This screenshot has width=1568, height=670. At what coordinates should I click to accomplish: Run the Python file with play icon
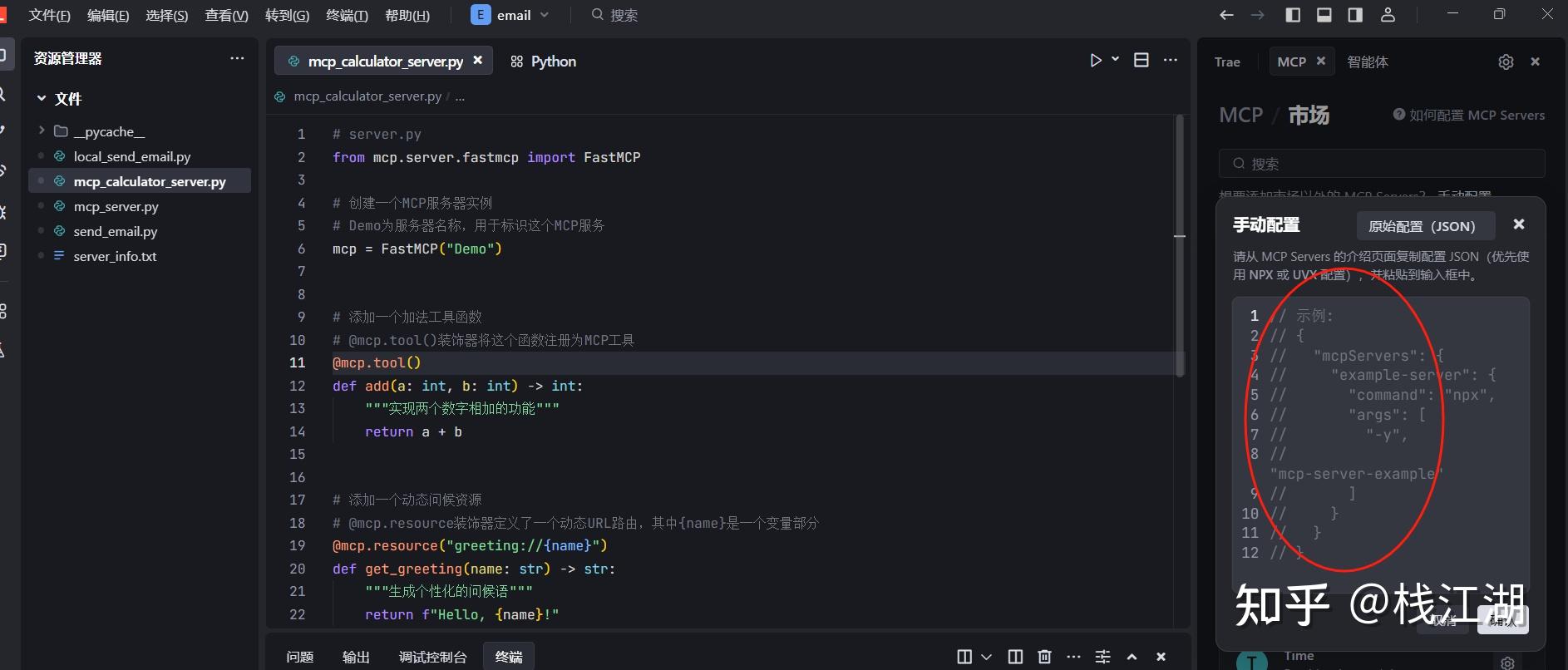coord(1096,60)
